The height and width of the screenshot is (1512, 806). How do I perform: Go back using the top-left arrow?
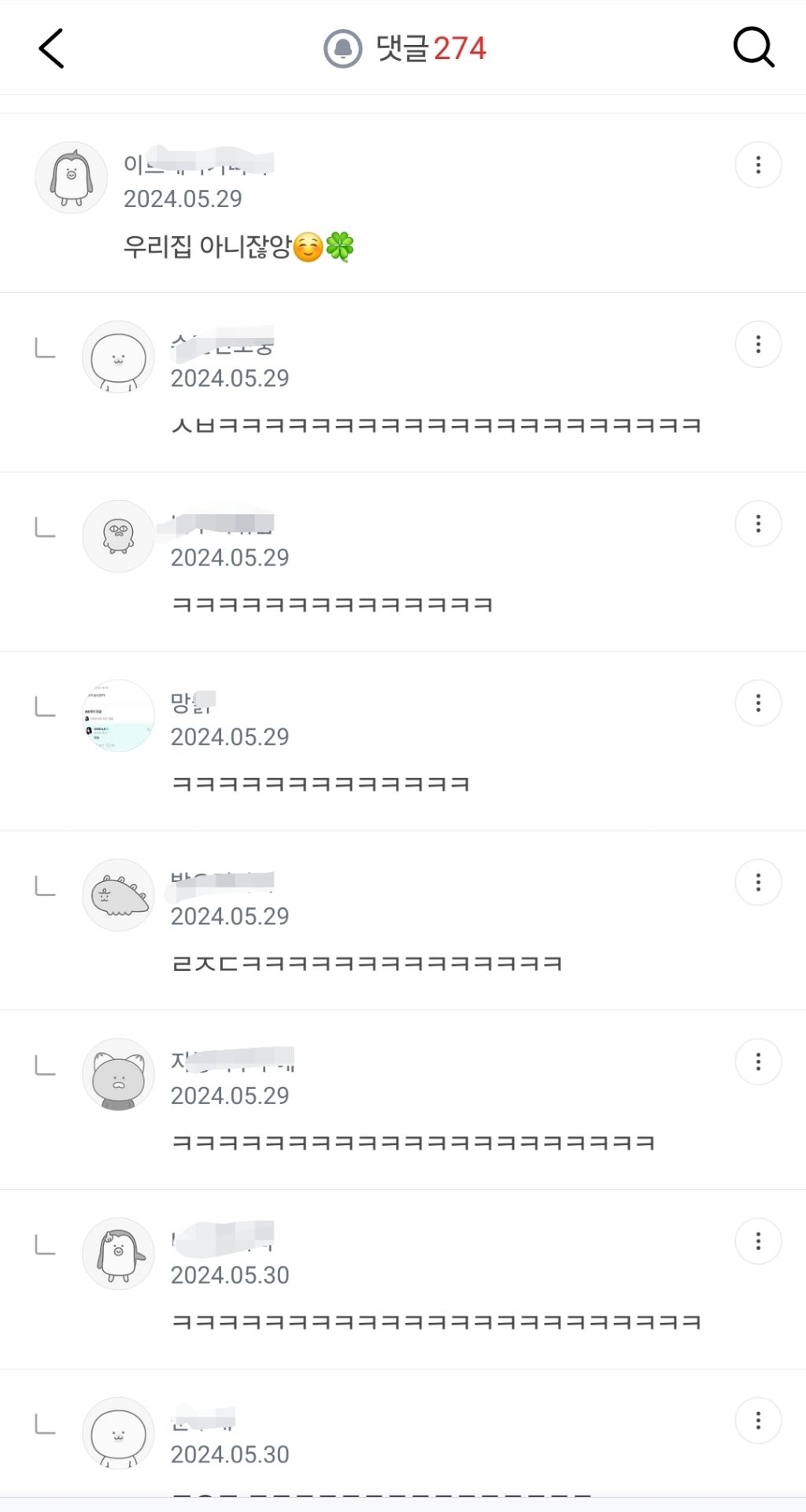click(52, 49)
